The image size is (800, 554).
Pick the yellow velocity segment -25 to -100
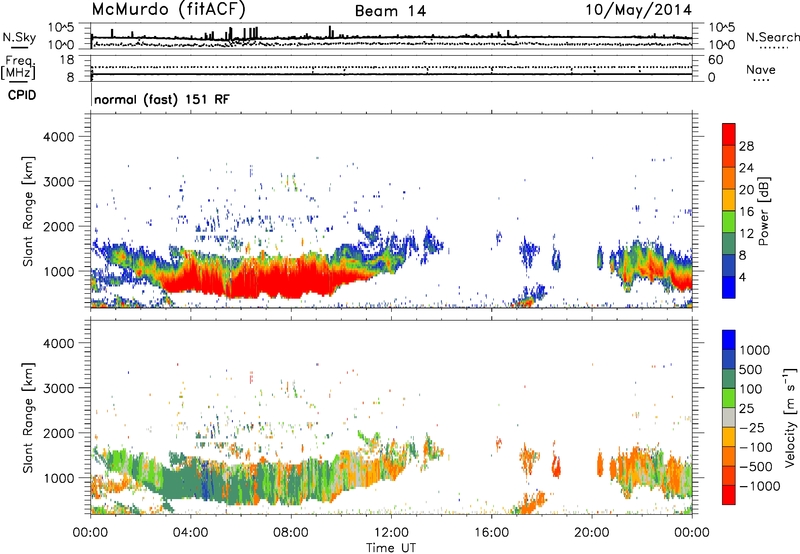pyautogui.click(x=729, y=437)
